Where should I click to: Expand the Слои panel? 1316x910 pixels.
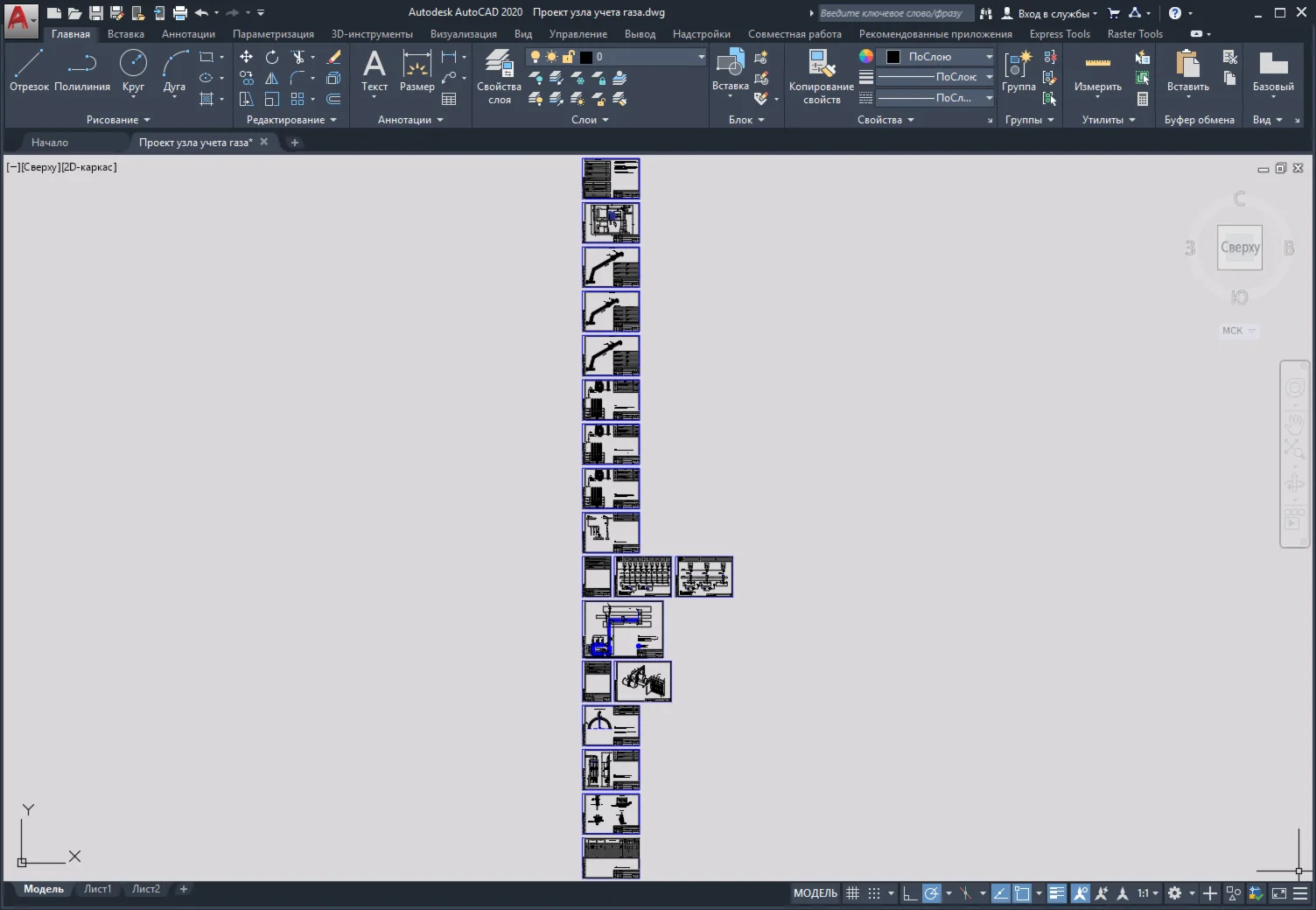click(x=590, y=120)
